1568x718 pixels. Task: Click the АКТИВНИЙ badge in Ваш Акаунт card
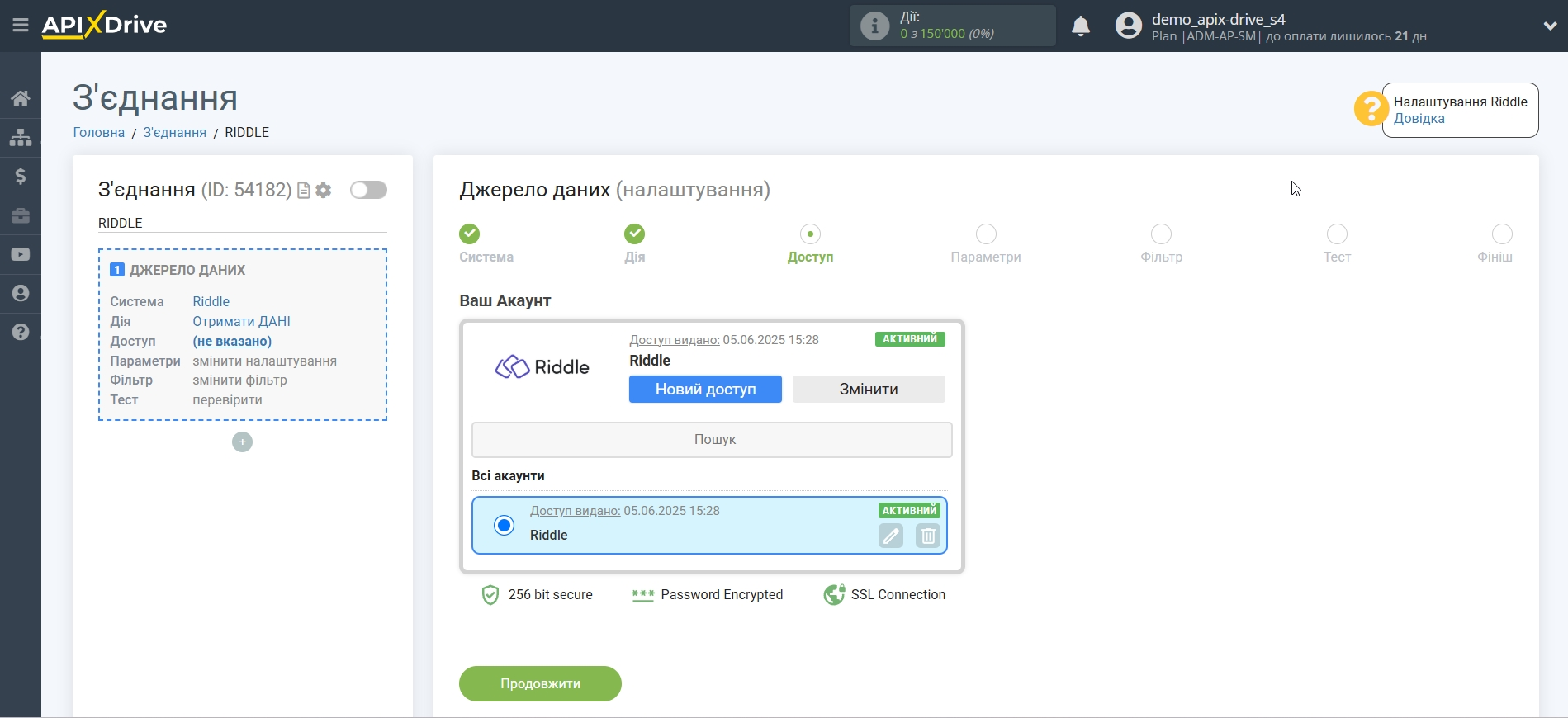pyautogui.click(x=910, y=339)
